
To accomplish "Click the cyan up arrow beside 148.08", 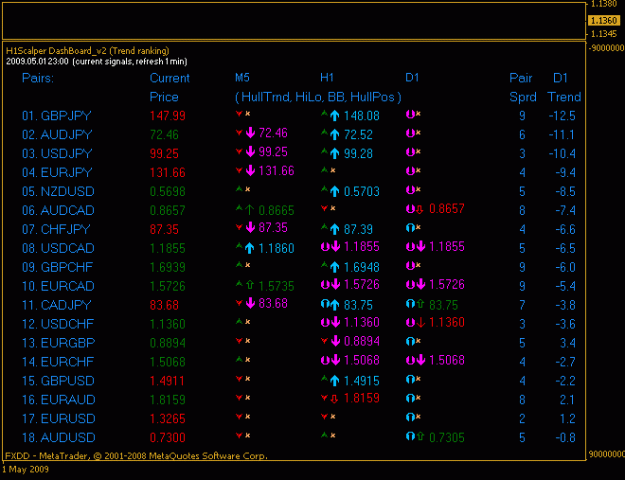I will [x=335, y=116].
